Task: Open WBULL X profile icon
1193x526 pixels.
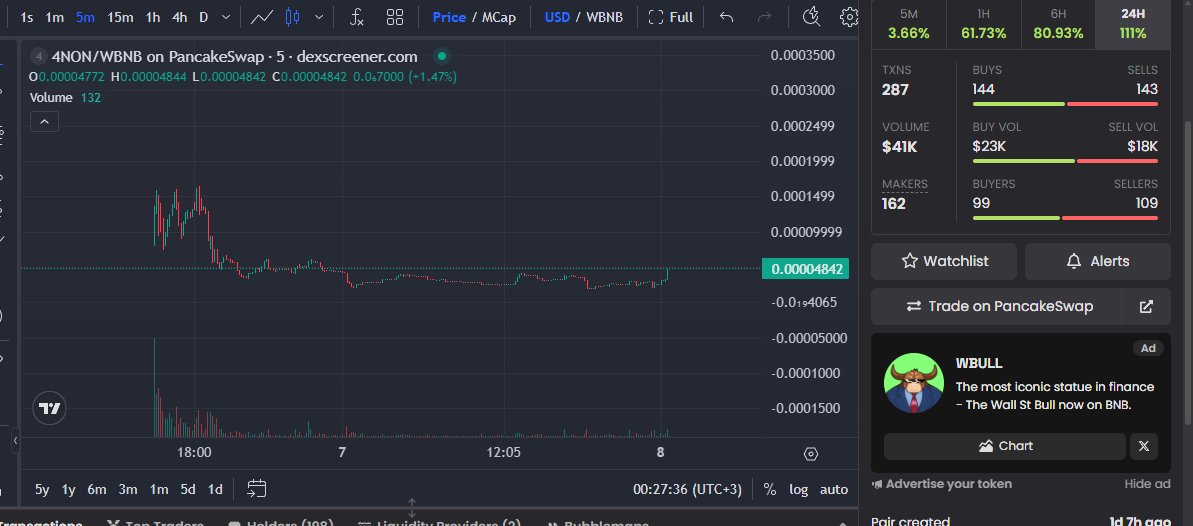Action: click(1144, 446)
